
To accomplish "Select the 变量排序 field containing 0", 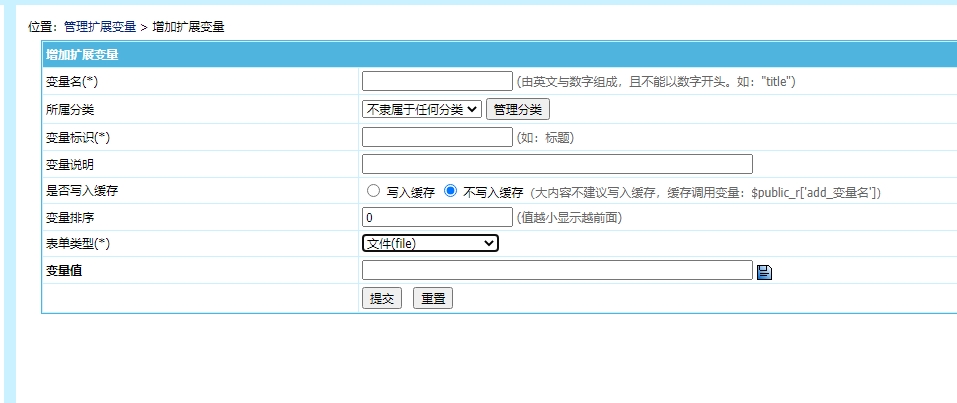I will [x=437, y=217].
